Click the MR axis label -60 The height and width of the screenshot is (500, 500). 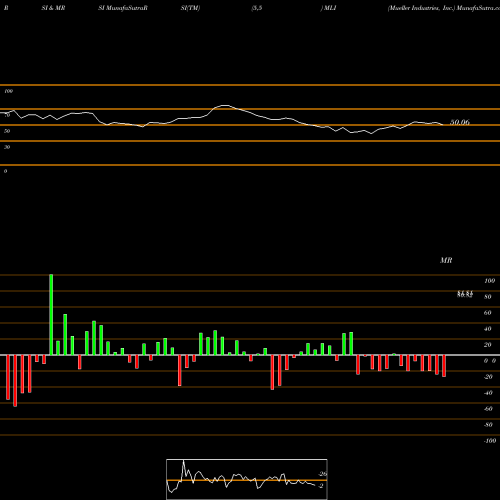488,409
